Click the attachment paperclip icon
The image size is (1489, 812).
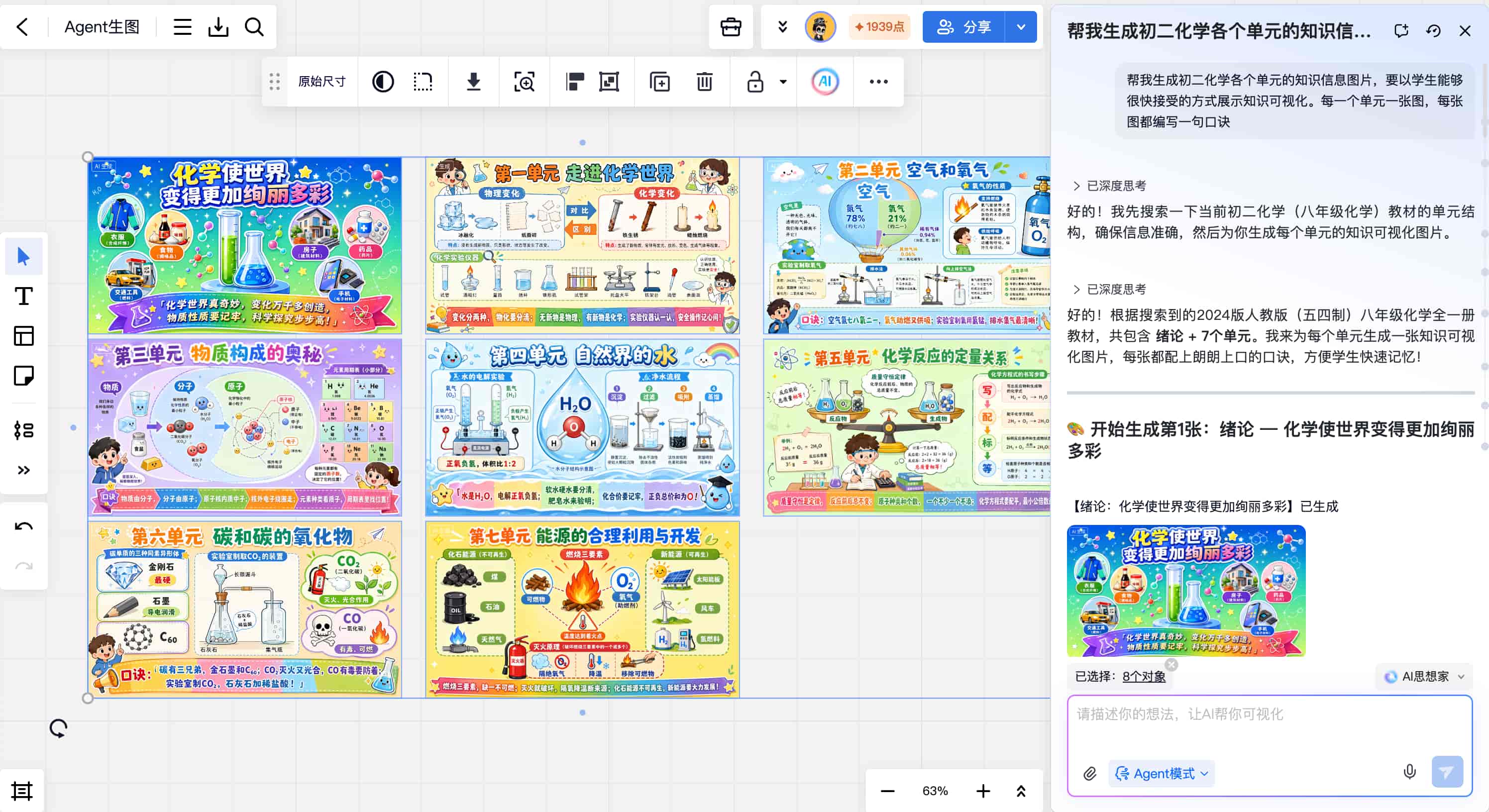pyautogui.click(x=1089, y=773)
